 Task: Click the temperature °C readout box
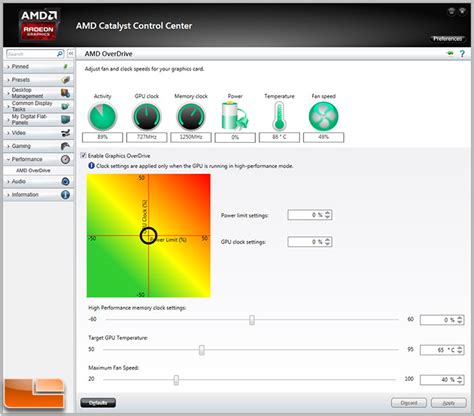coord(279,137)
